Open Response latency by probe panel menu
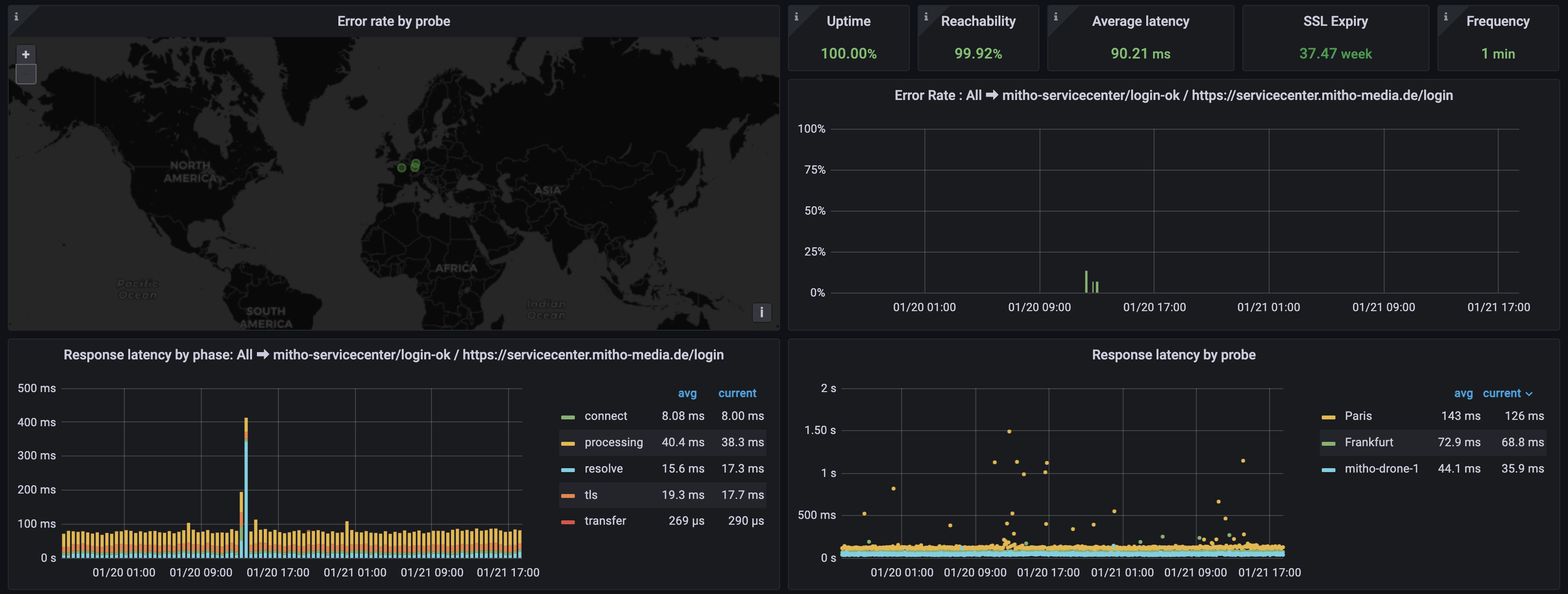Image resolution: width=1568 pixels, height=594 pixels. tap(1174, 355)
